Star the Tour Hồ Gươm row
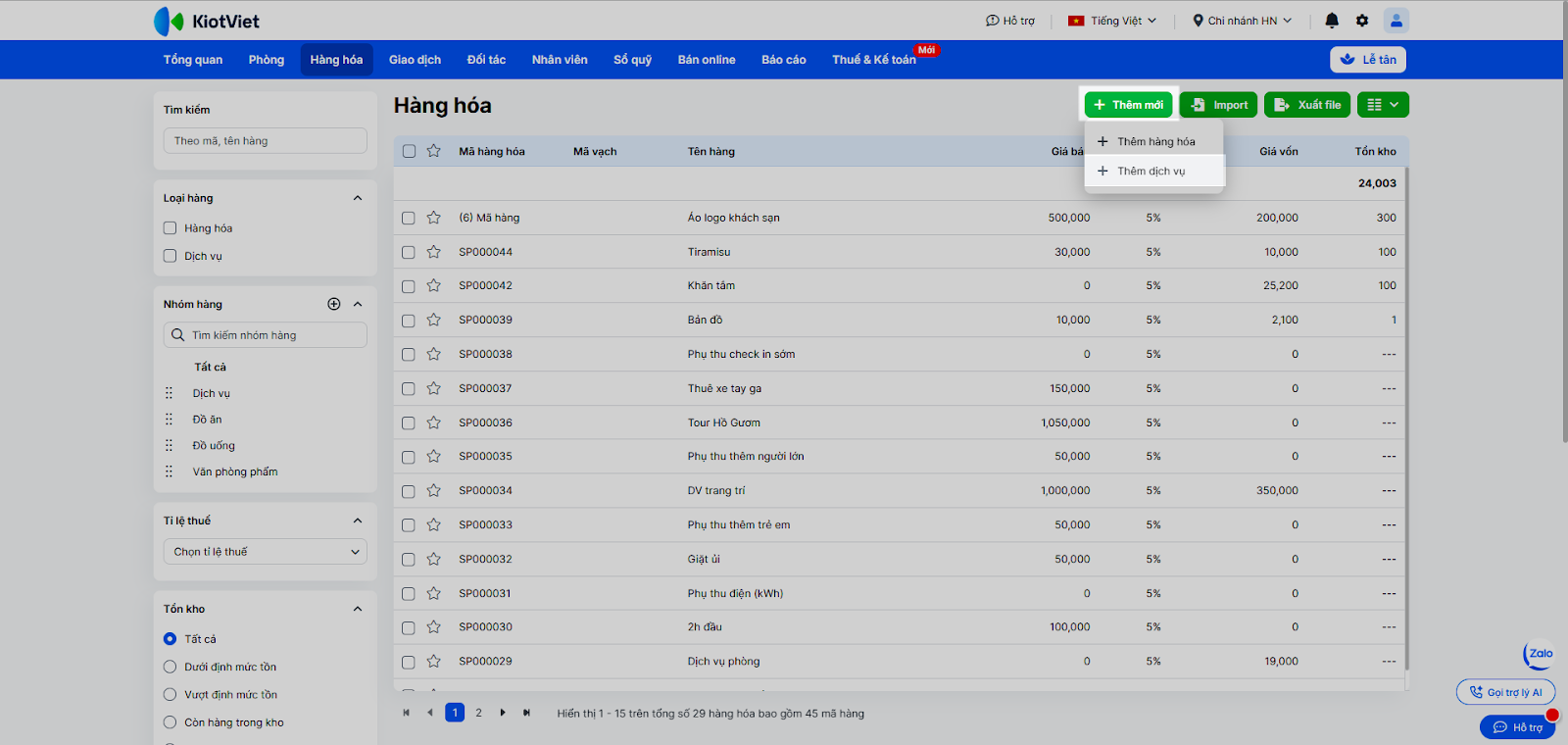Image resolution: width=1568 pixels, height=745 pixels. tap(434, 422)
